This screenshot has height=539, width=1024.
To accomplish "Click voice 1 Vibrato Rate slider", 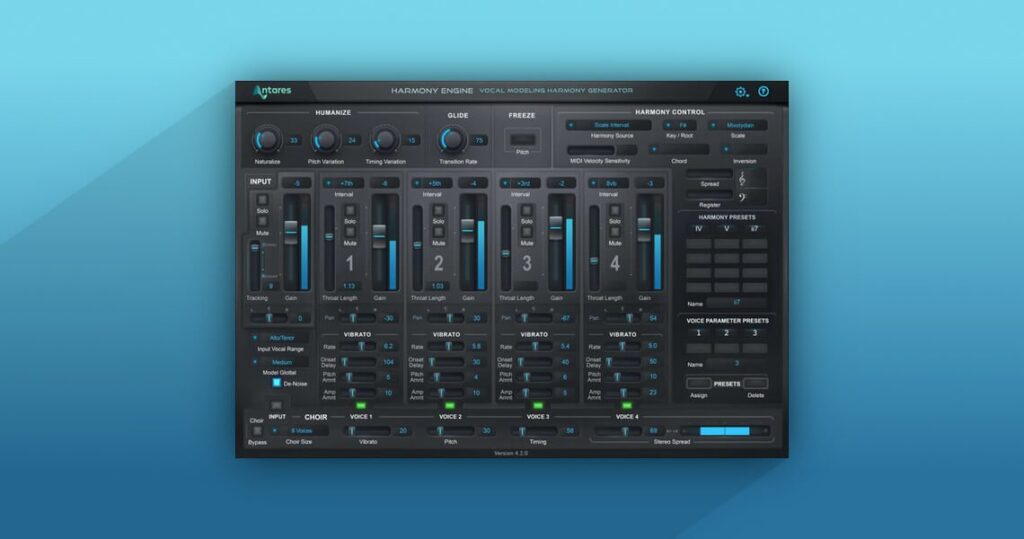I will pyautogui.click(x=358, y=346).
